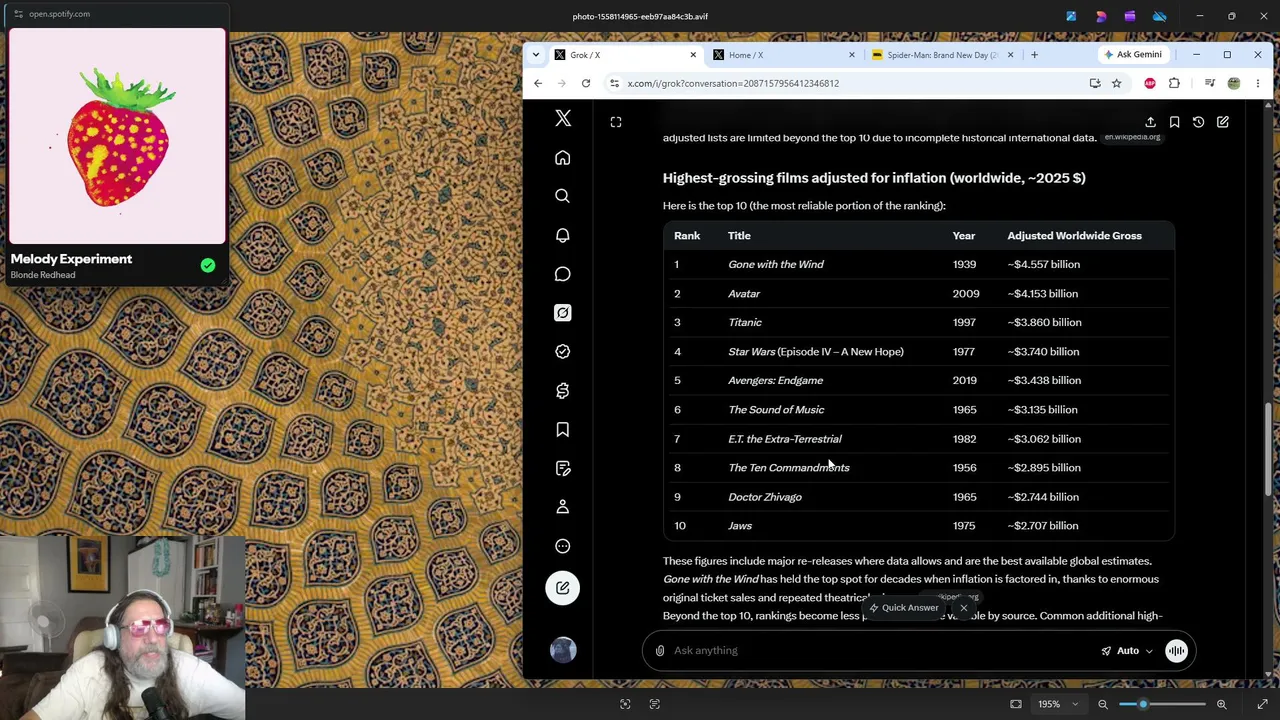Open Notifications bell in X sidebar
Image resolution: width=1280 pixels, height=720 pixels.
coord(563,235)
